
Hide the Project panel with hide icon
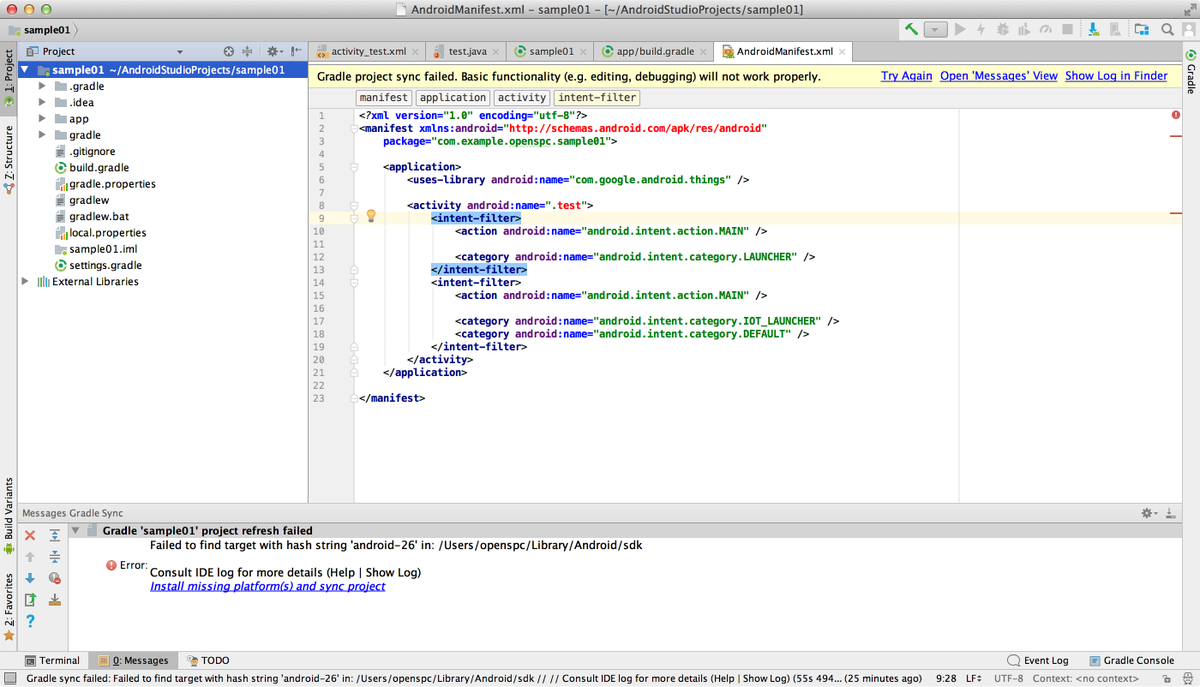click(296, 51)
